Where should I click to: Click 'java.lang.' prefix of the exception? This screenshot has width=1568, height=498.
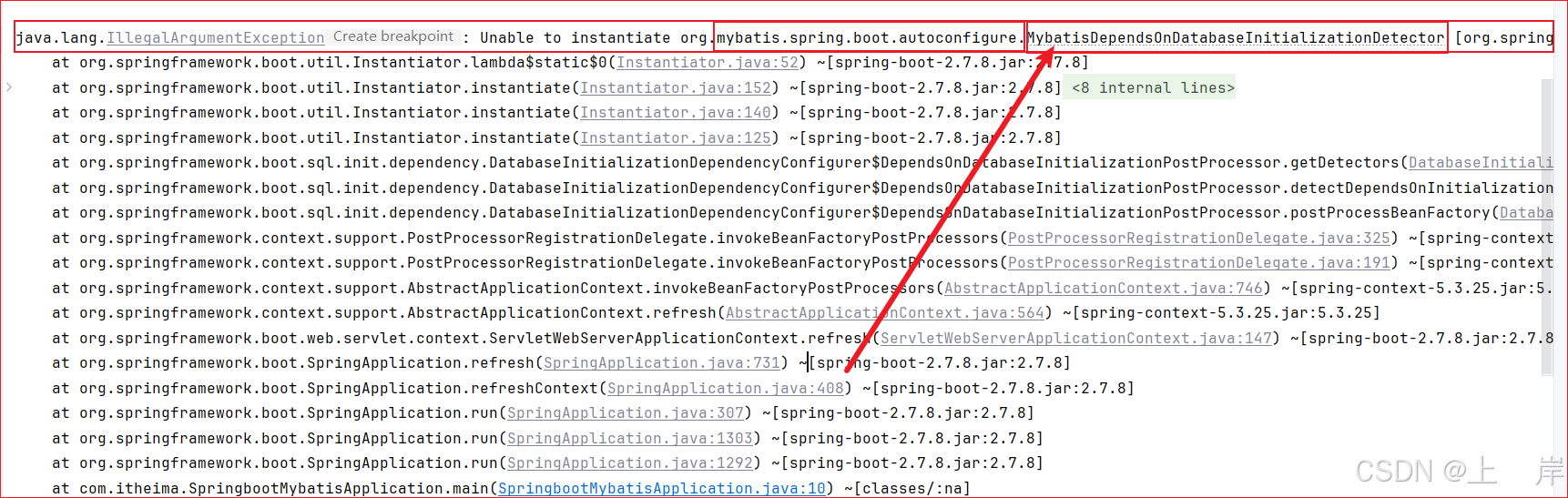click(x=61, y=38)
